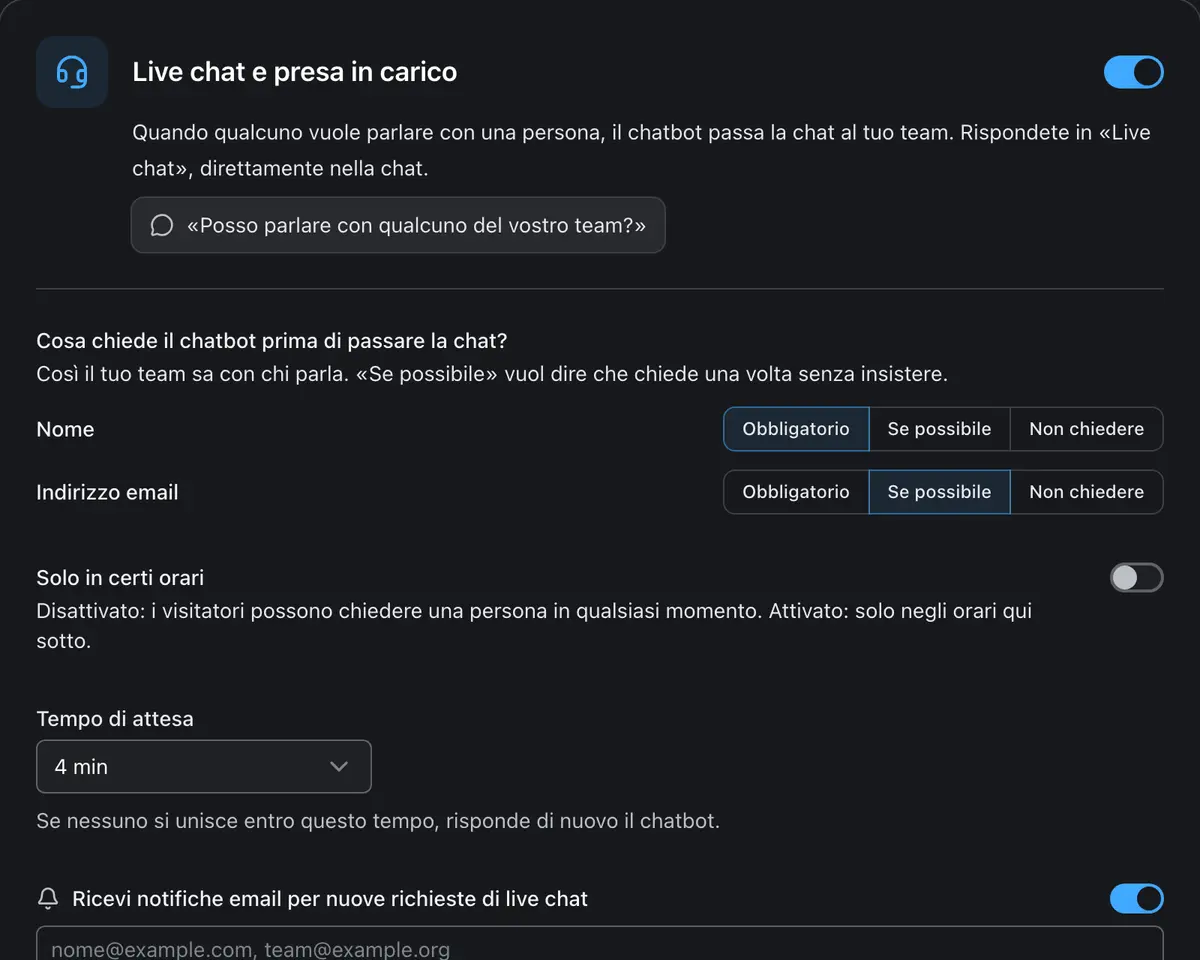The image size is (1200, 960).
Task: Set Nome to Obbligatorio
Action: [796, 429]
